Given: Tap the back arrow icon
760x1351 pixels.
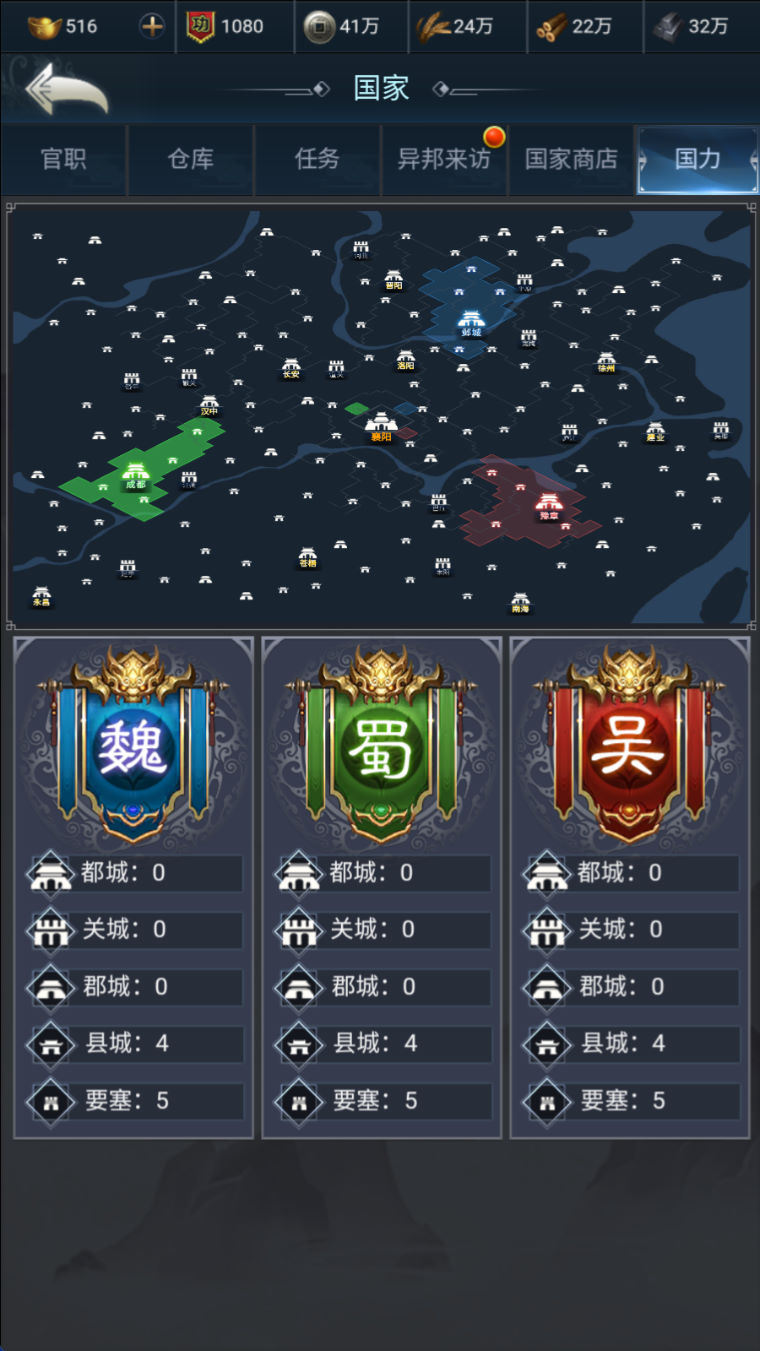Looking at the screenshot, I should [66, 90].
